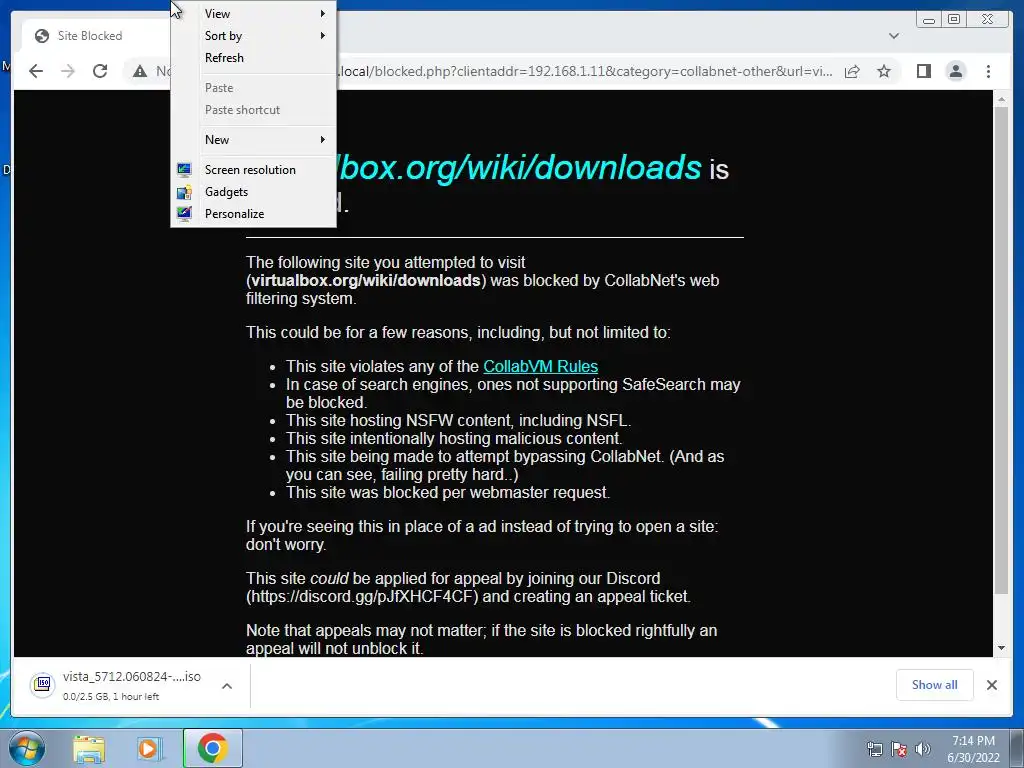The image size is (1024, 768).
Task: Switch to the Site Blocked tab
Action: (x=95, y=36)
